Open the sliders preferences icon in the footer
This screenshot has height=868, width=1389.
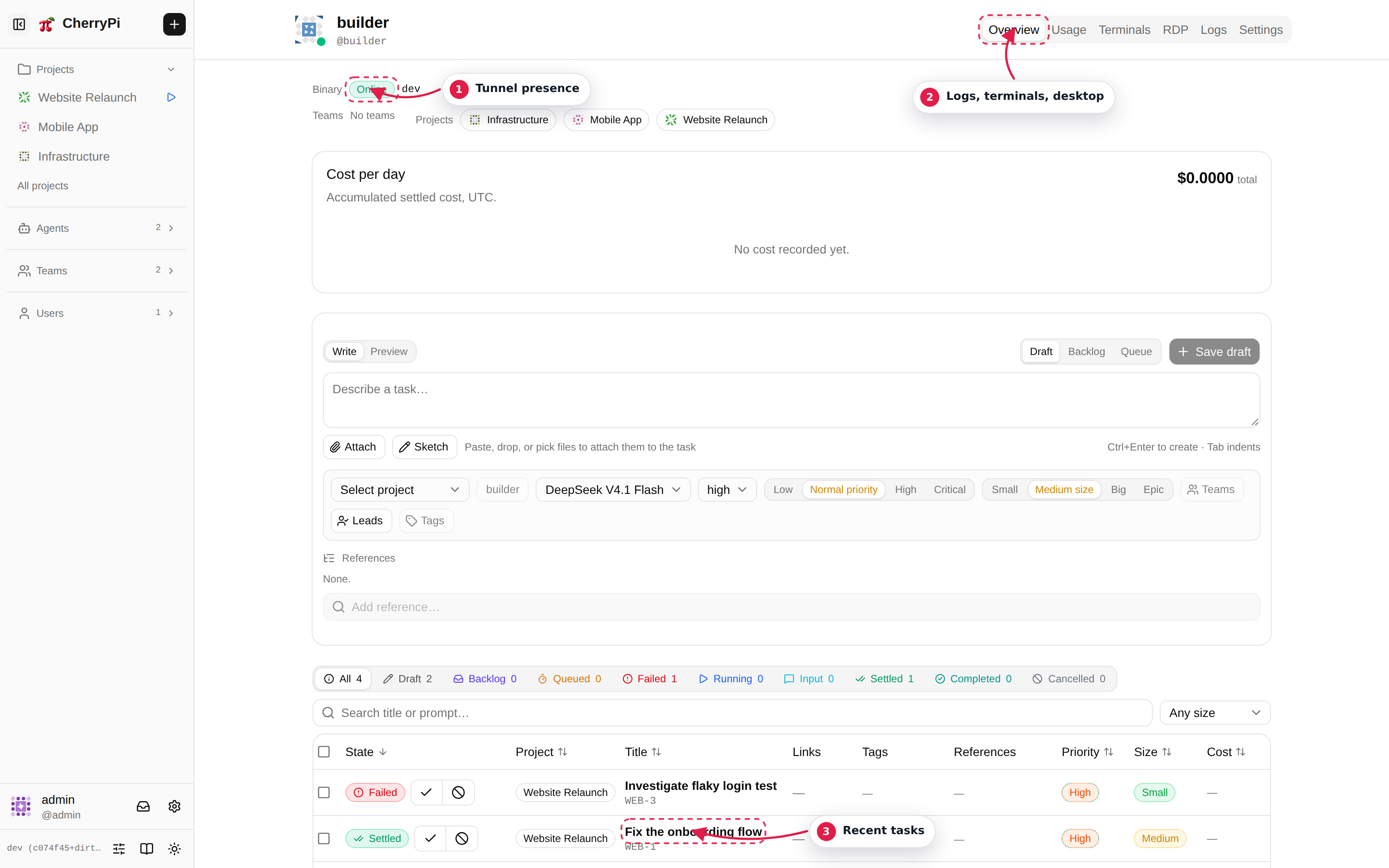[x=119, y=848]
